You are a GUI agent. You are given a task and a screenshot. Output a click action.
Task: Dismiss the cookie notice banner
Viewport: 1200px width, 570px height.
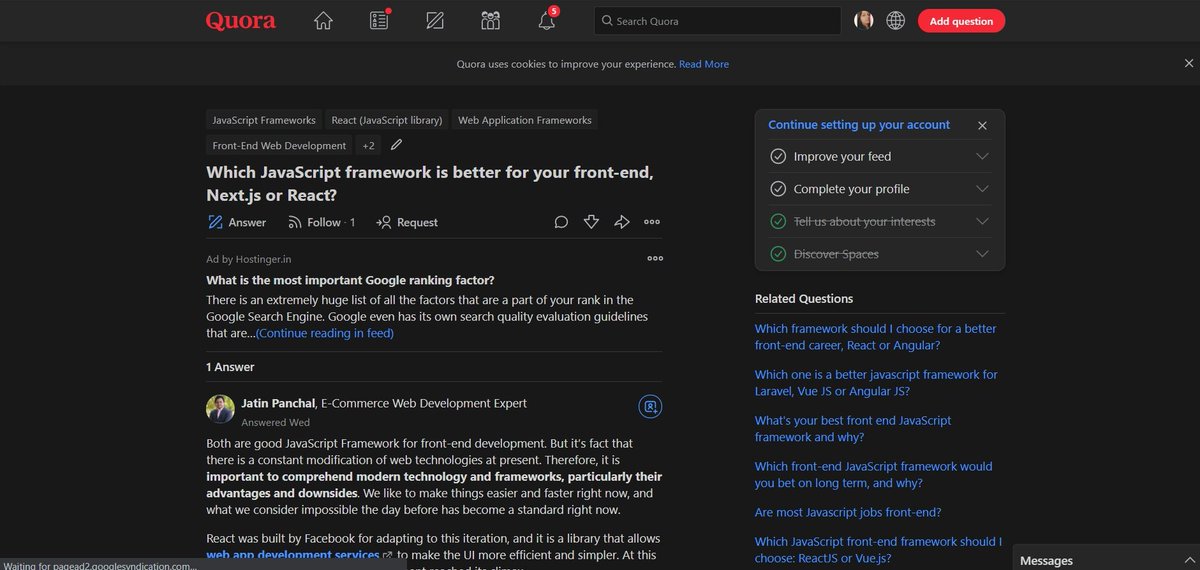click(x=1187, y=64)
